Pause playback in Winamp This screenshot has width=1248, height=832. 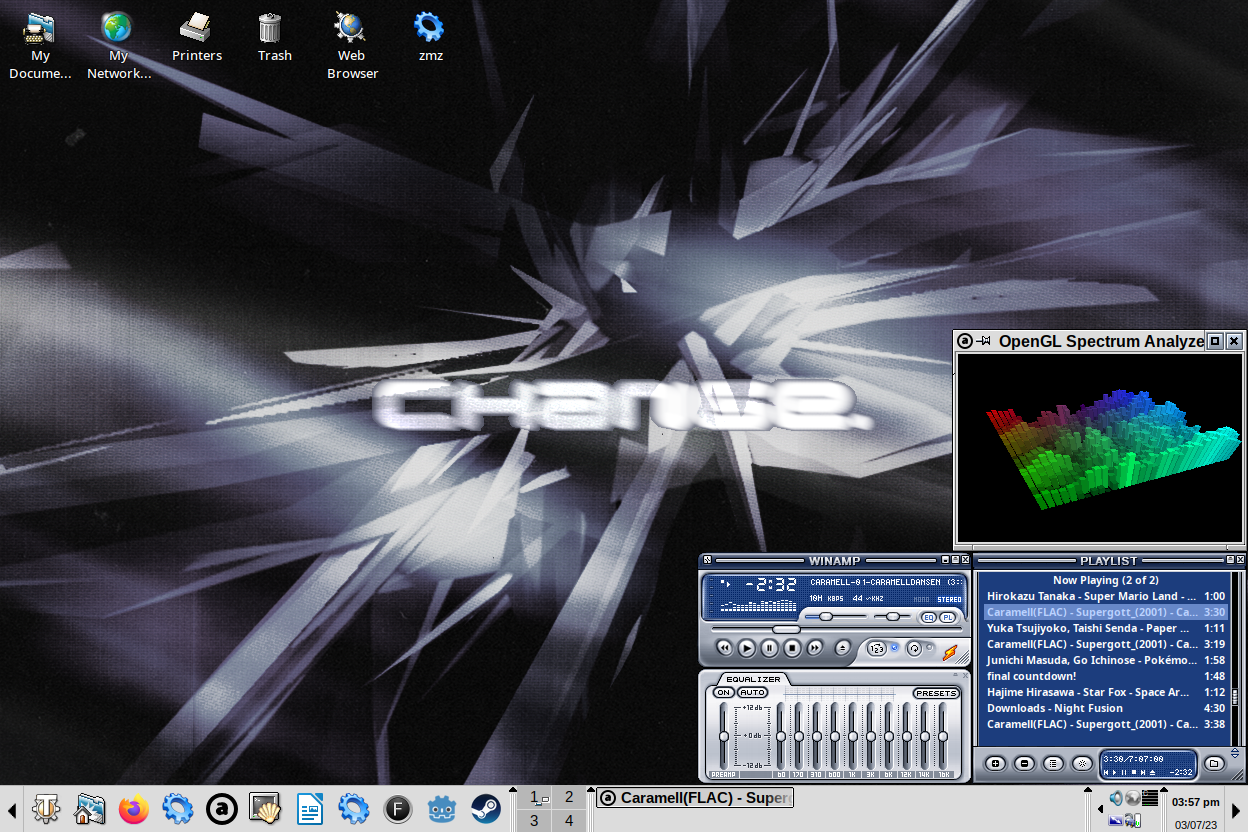(x=770, y=648)
